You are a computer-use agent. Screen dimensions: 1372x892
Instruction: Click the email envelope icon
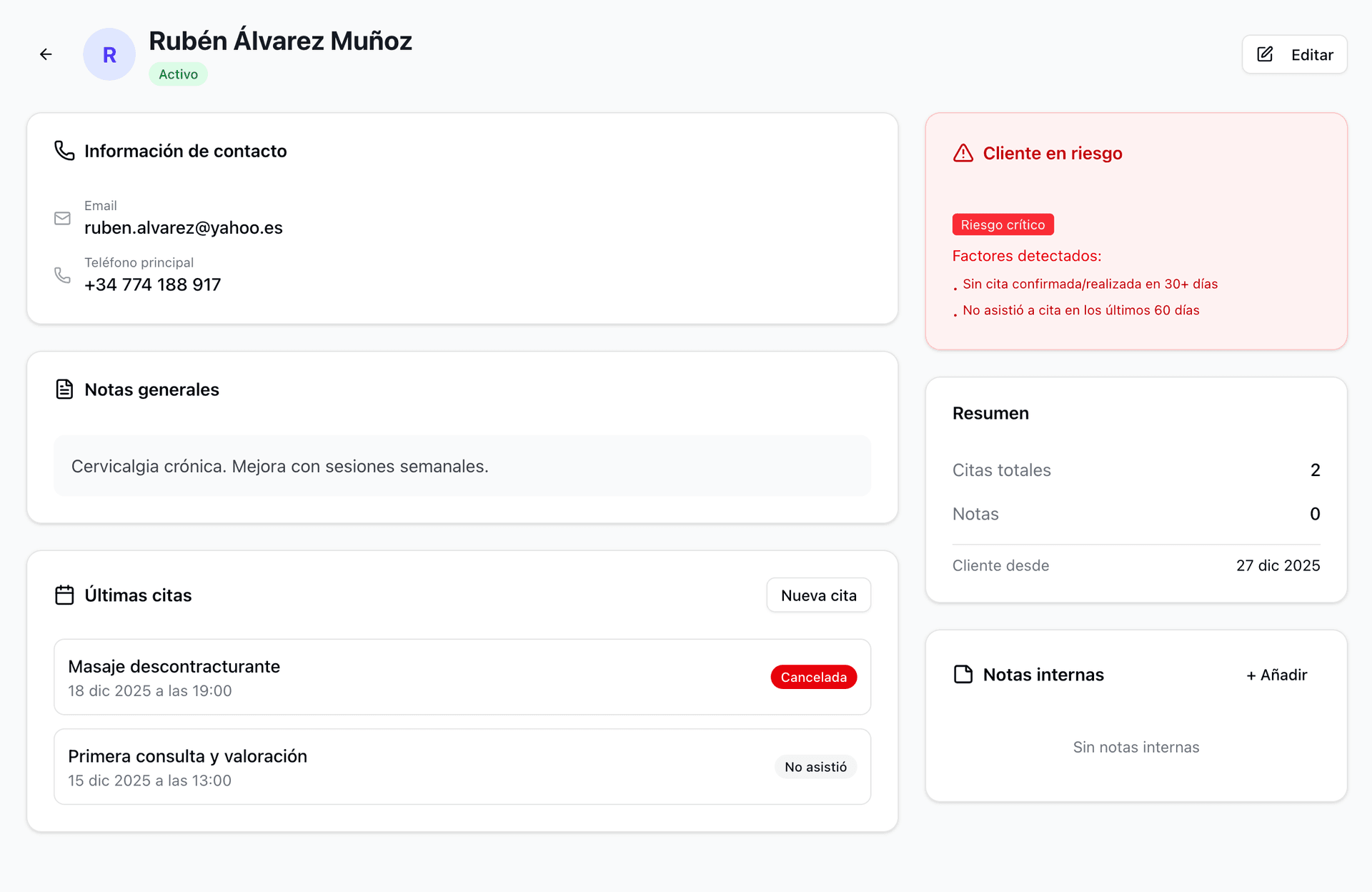pos(63,218)
